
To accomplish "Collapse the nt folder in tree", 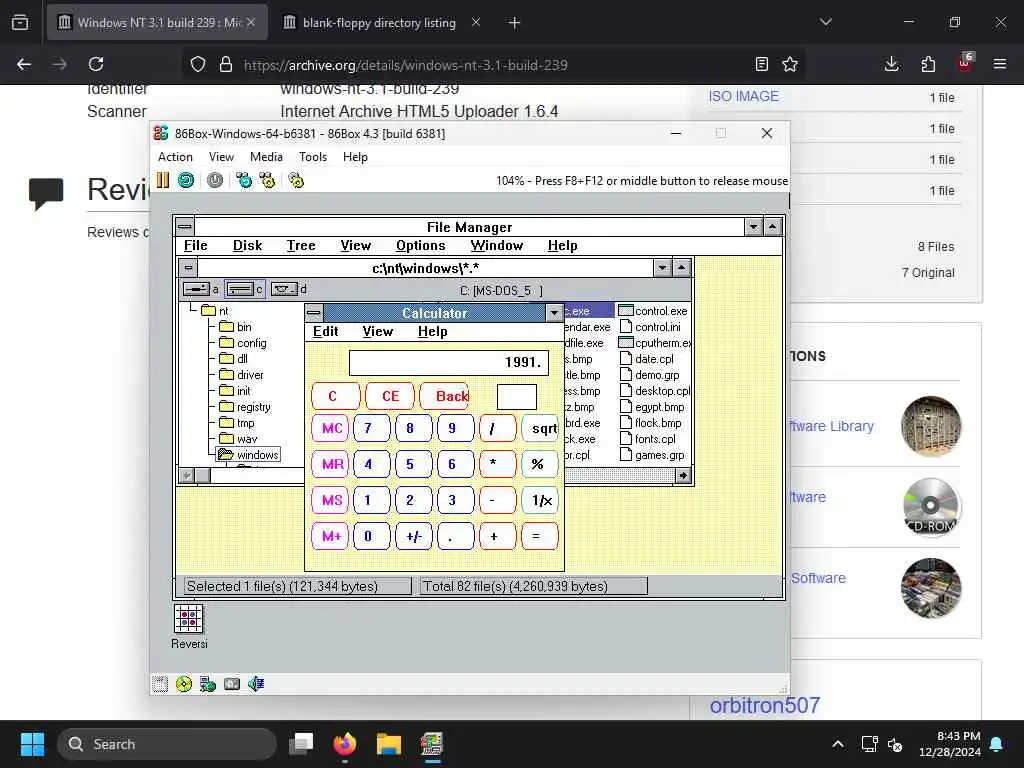I will 217,311.
